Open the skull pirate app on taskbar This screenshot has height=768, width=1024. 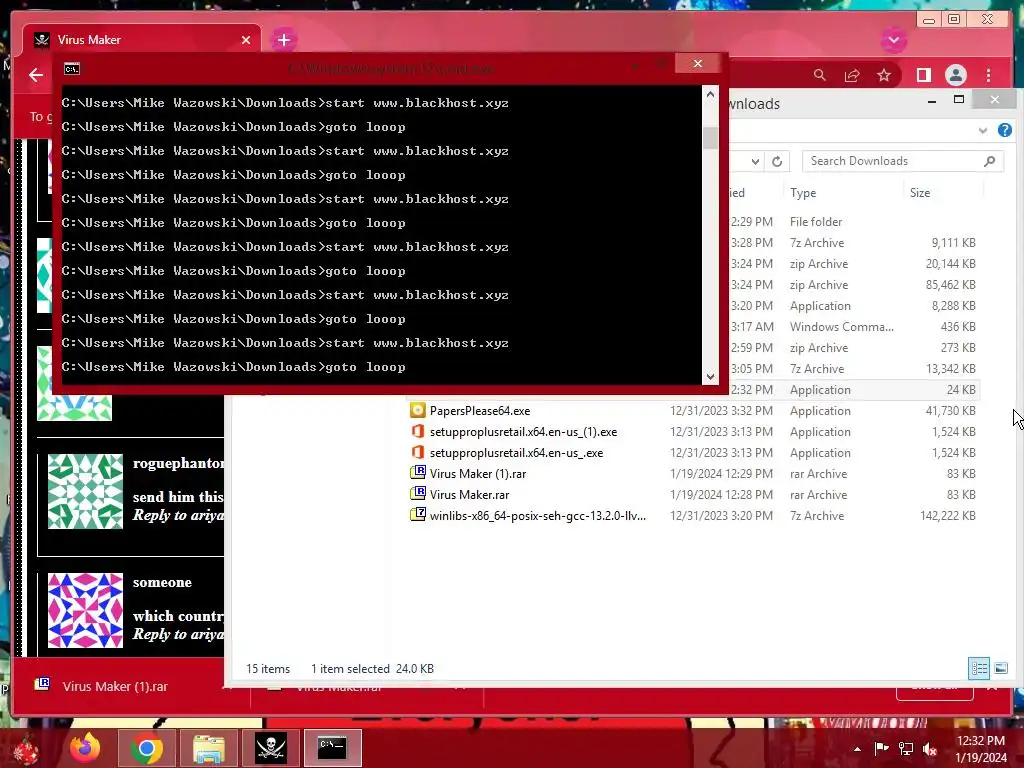pyautogui.click(x=271, y=748)
